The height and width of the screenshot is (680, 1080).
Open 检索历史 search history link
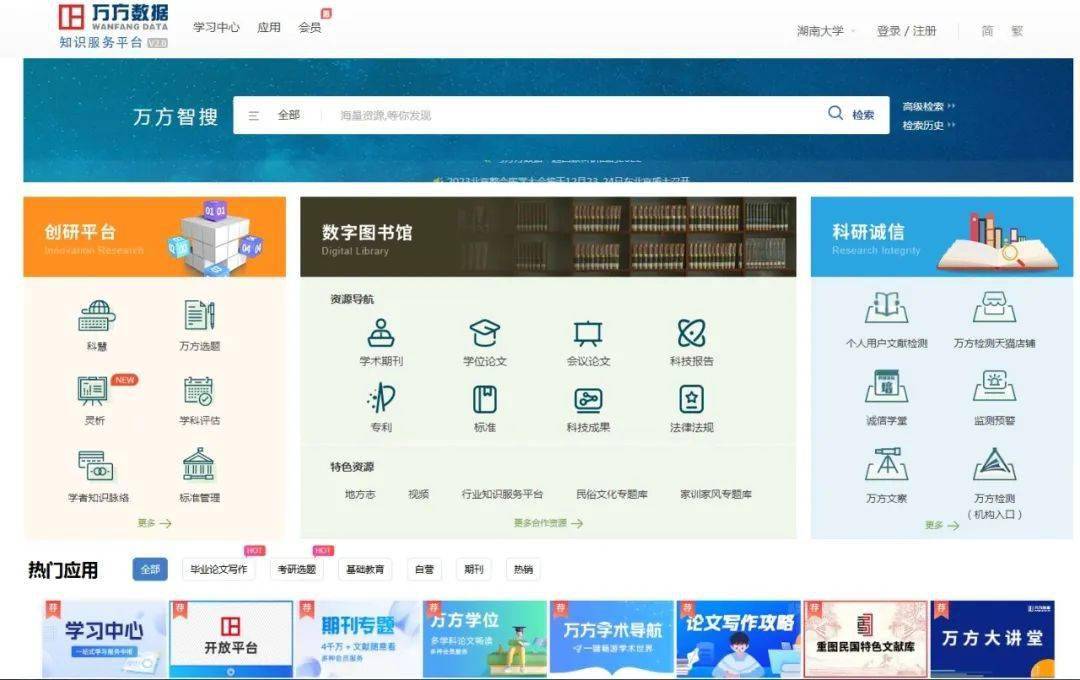click(928, 125)
